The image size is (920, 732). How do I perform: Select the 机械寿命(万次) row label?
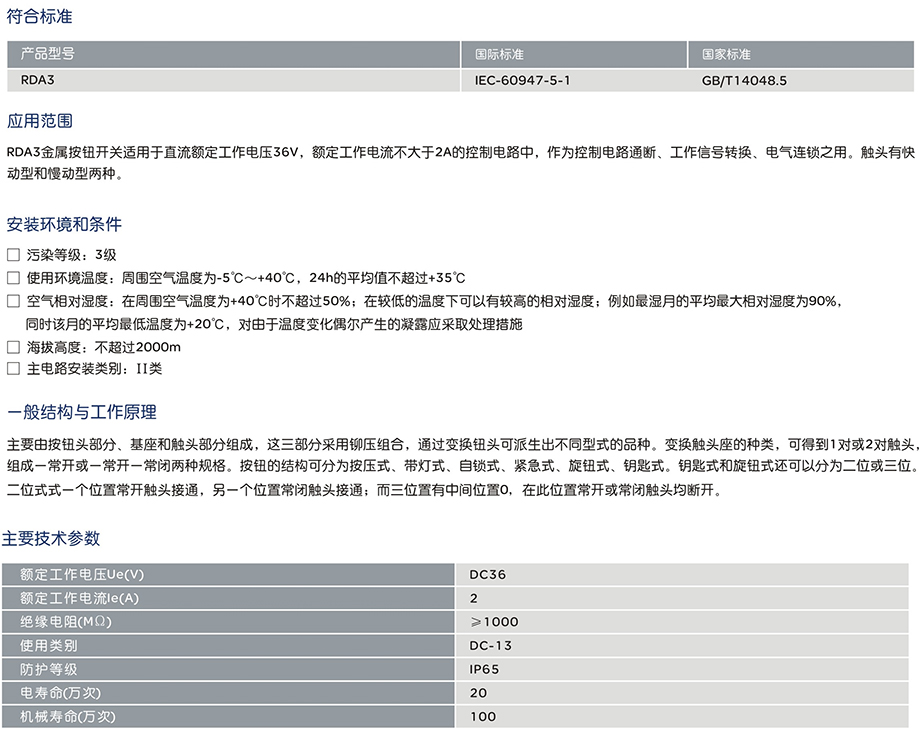68,716
